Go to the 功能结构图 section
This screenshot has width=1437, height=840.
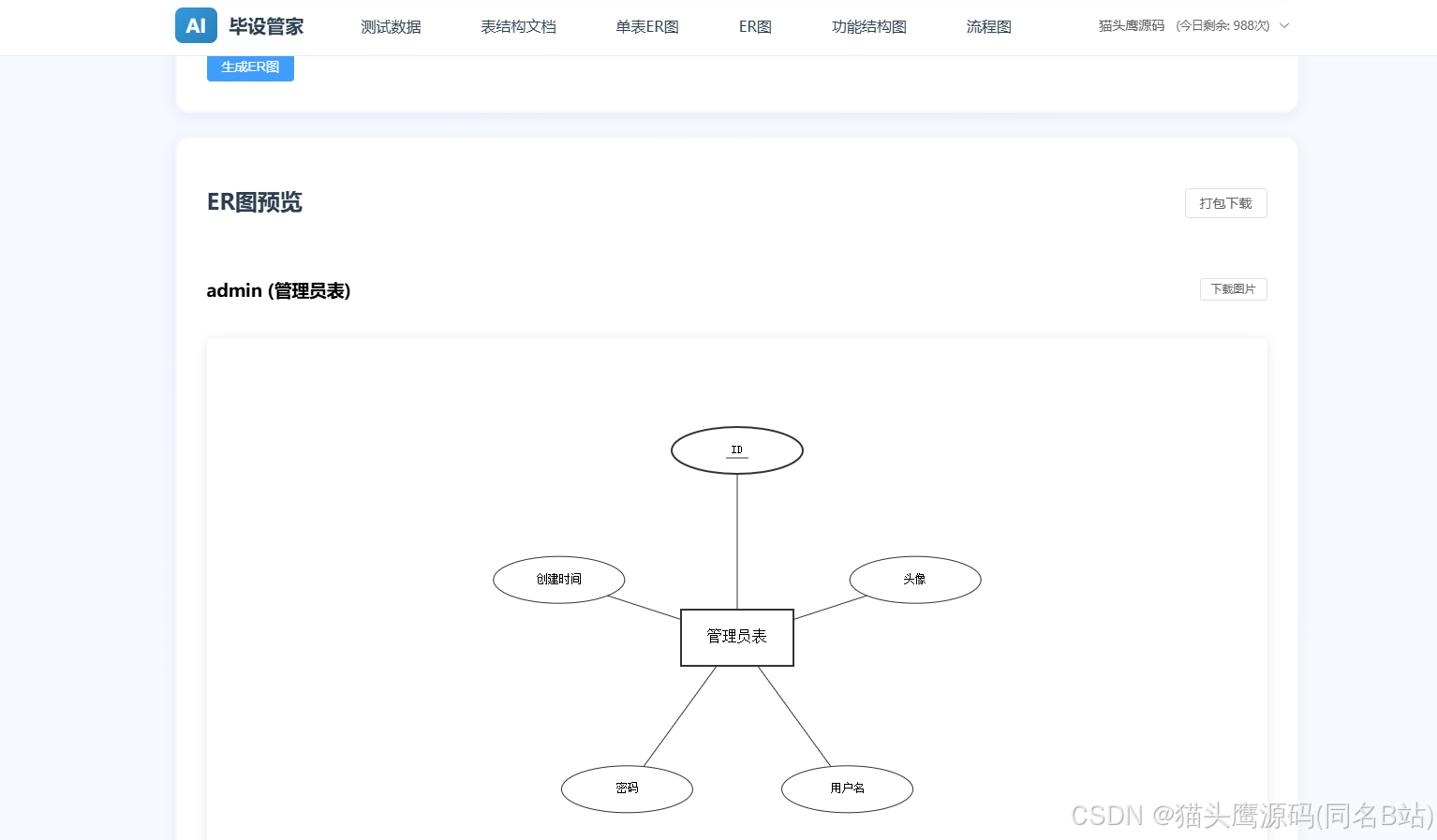coord(867,27)
